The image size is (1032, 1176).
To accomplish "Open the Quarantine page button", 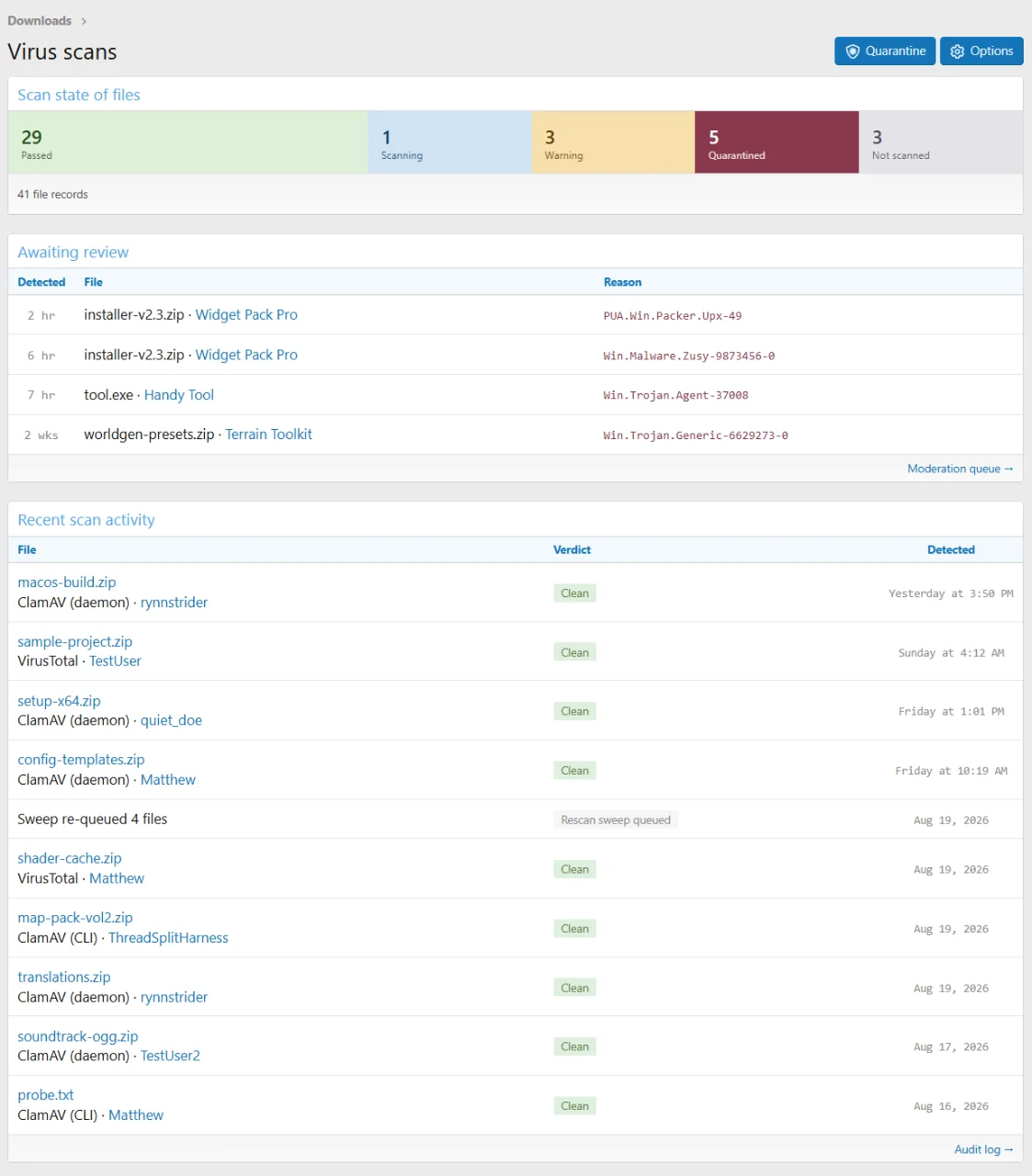I will [885, 51].
